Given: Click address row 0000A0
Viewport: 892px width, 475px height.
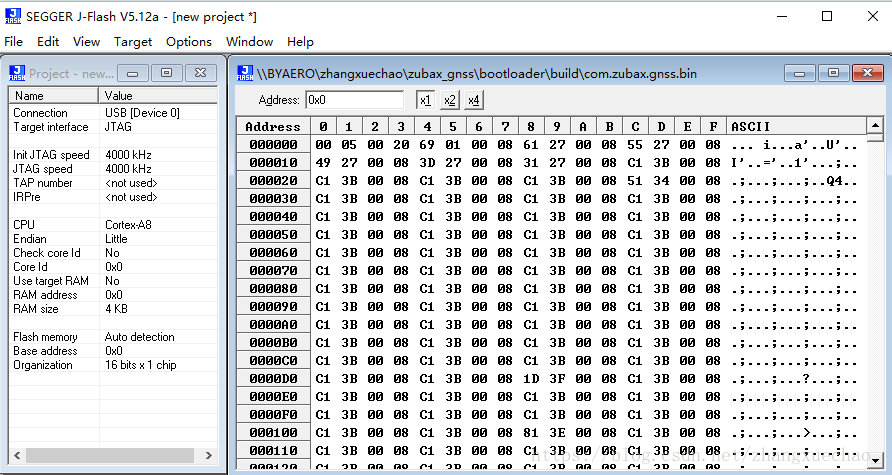Looking at the screenshot, I should (273, 325).
